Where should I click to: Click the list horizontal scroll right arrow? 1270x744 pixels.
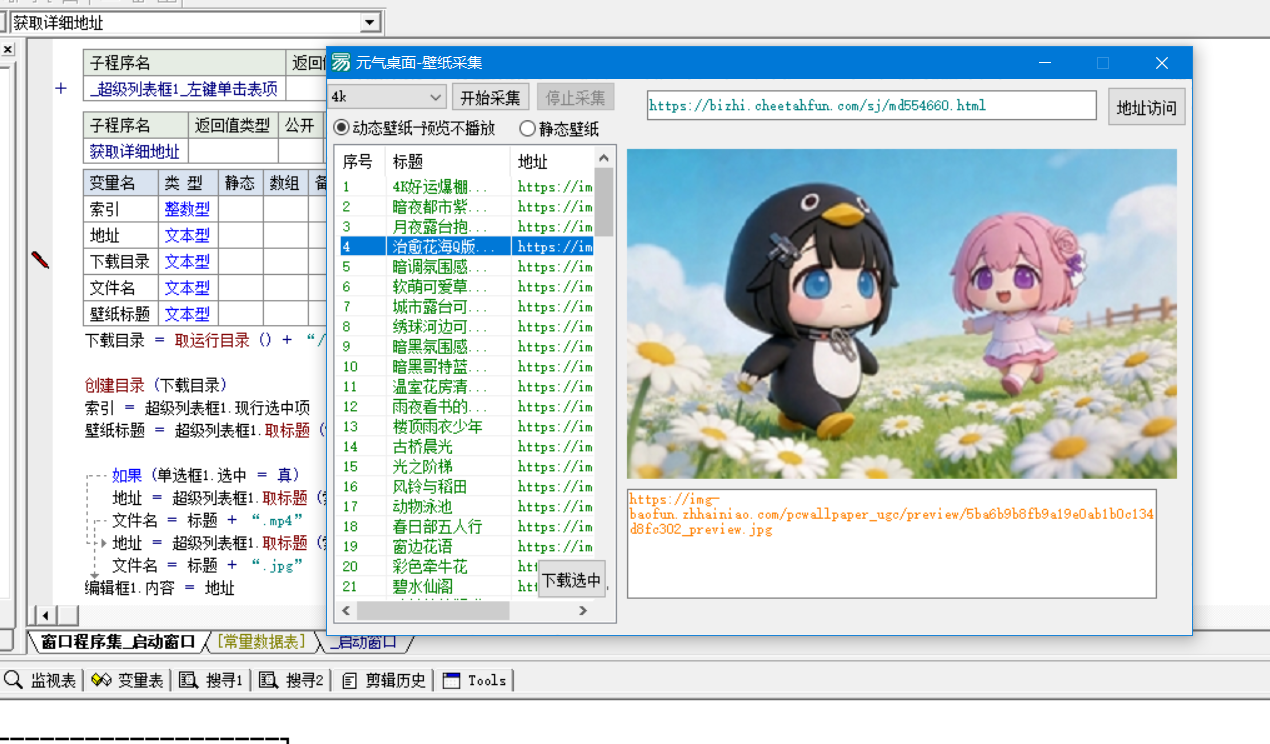click(x=583, y=610)
